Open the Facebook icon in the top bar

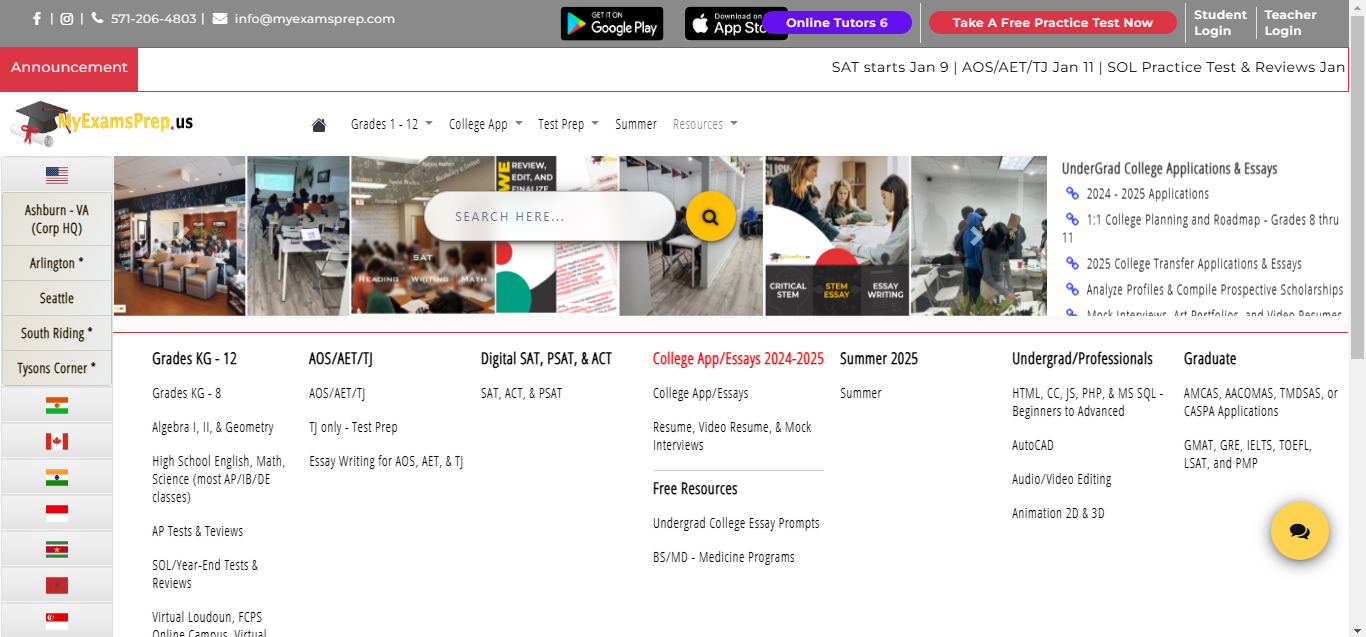(x=37, y=17)
